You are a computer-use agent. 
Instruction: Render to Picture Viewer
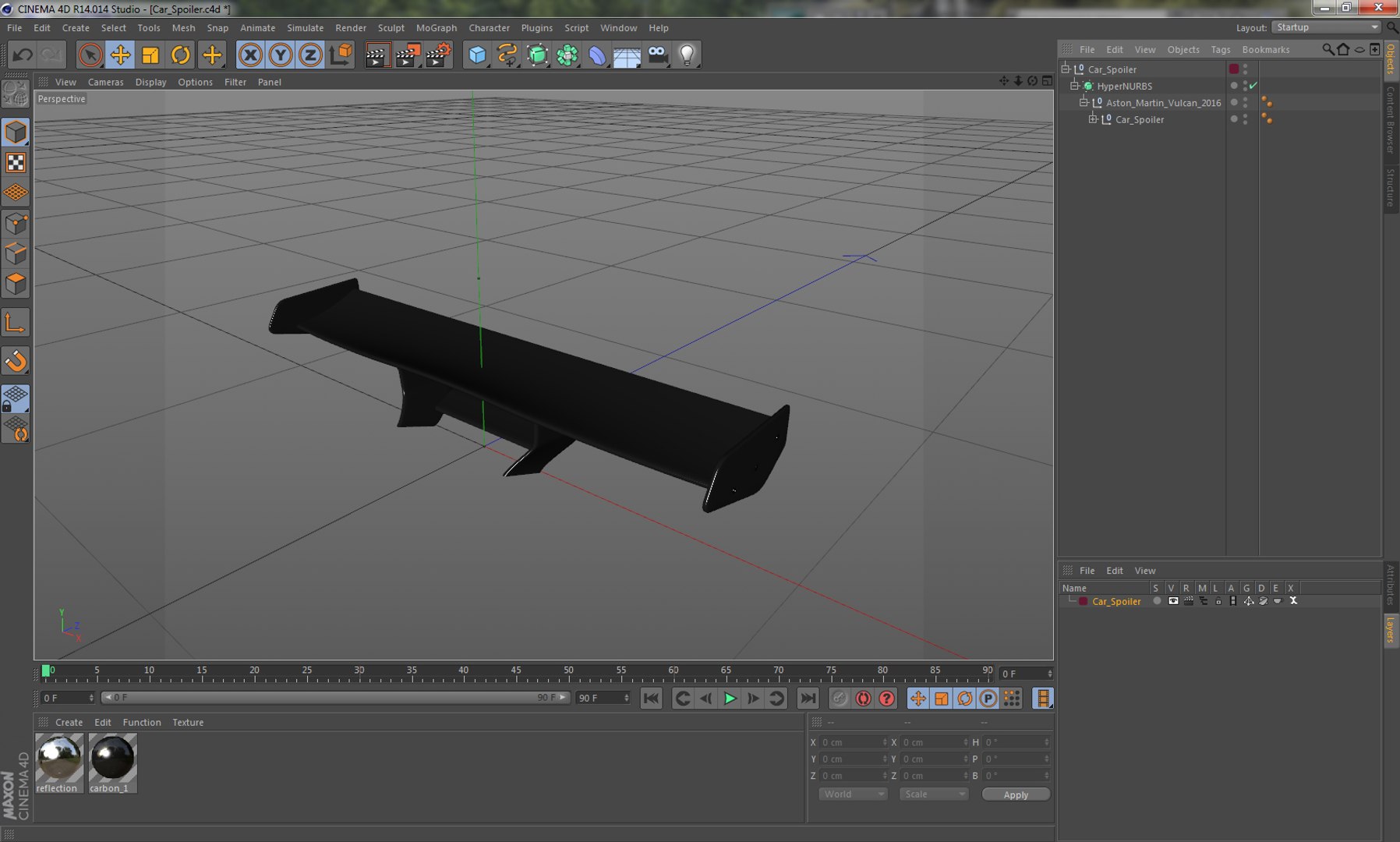tap(408, 55)
